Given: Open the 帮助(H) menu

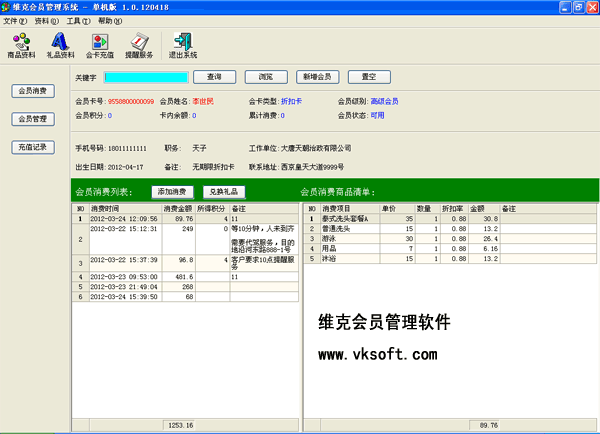Looking at the screenshot, I should (109, 20).
